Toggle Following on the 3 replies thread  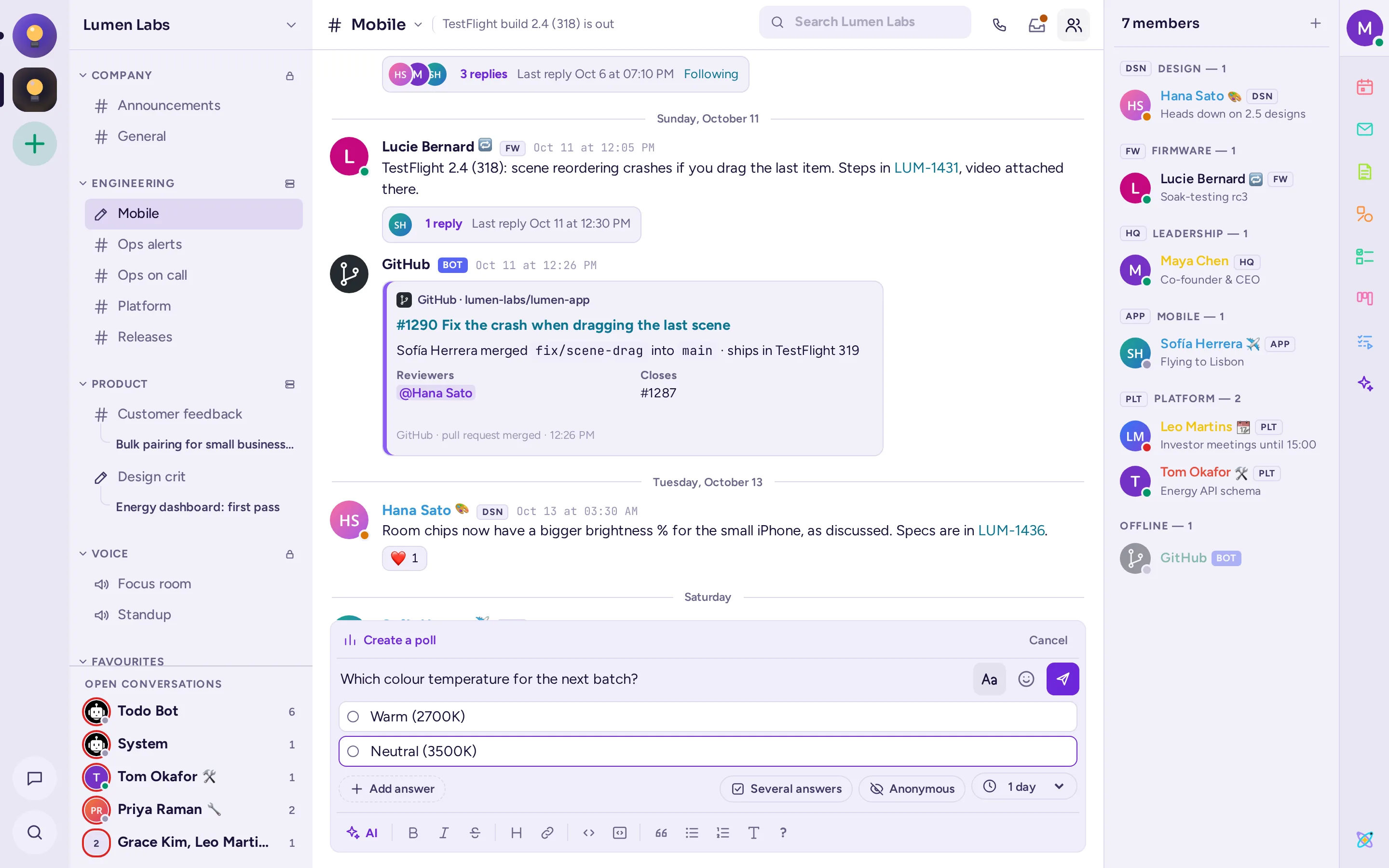point(710,74)
